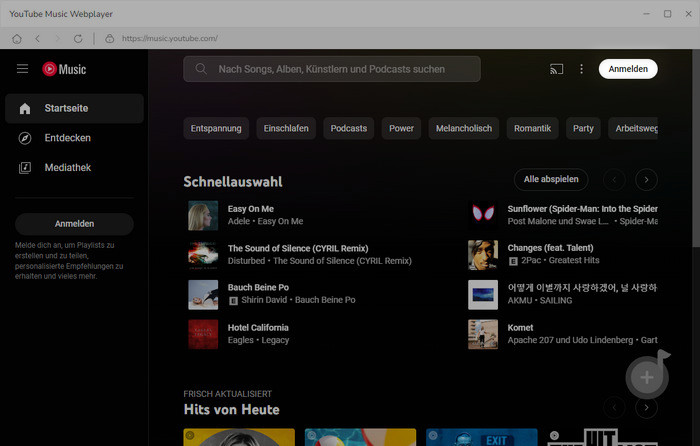Open Legacy album link

coord(275,340)
